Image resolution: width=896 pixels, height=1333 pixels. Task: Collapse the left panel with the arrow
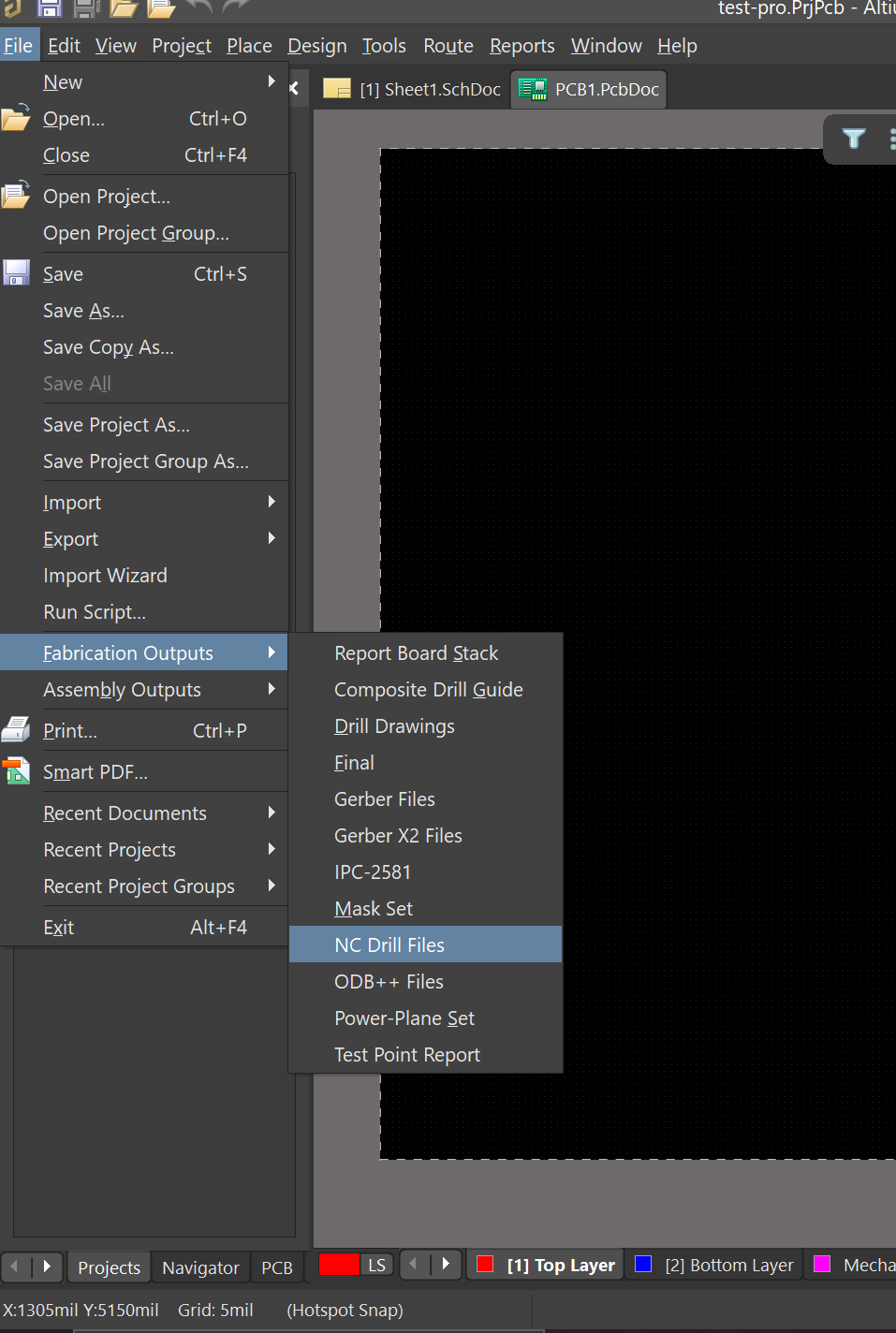[x=294, y=88]
